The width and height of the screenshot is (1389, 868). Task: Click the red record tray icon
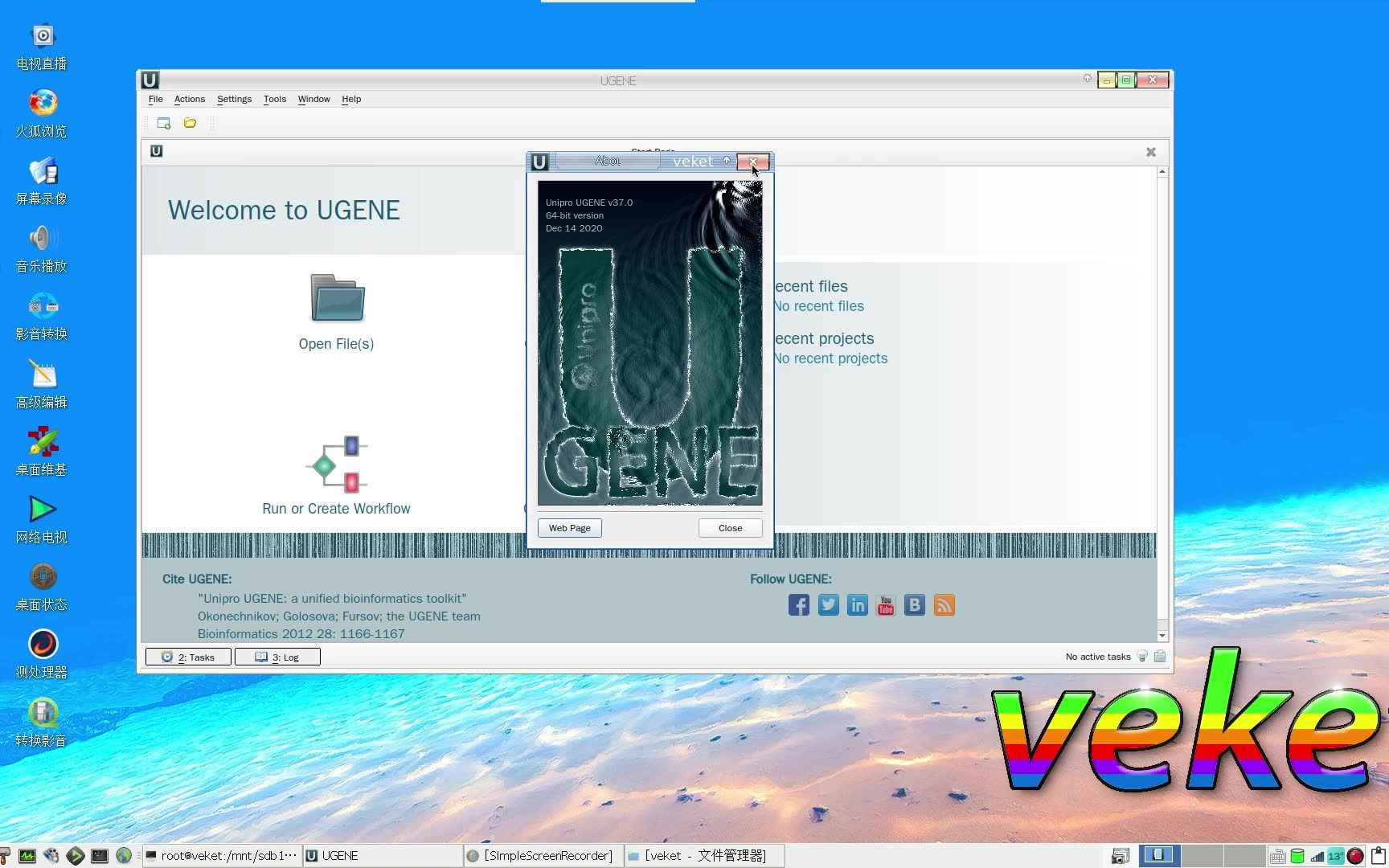pyautogui.click(x=1355, y=856)
